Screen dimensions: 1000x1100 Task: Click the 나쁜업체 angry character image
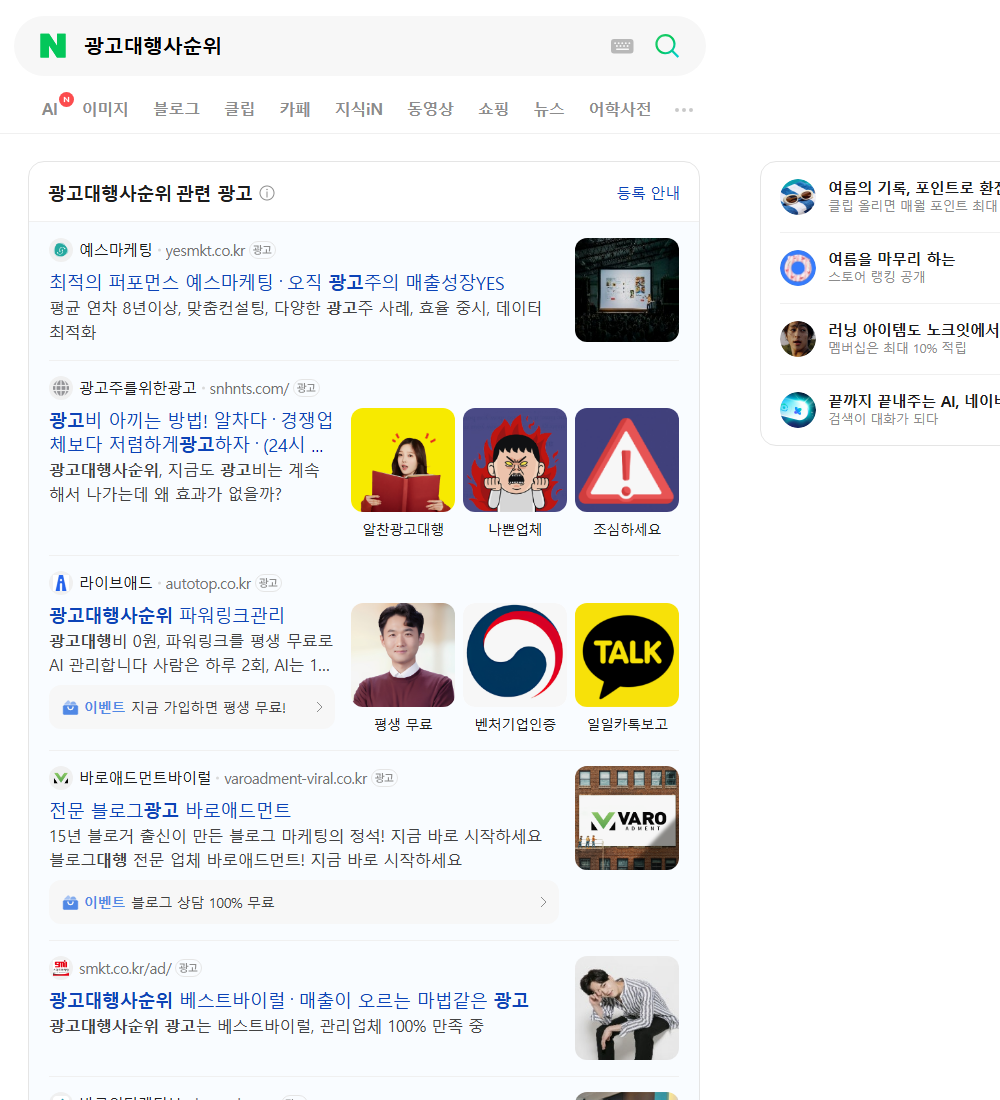pyautogui.click(x=515, y=460)
